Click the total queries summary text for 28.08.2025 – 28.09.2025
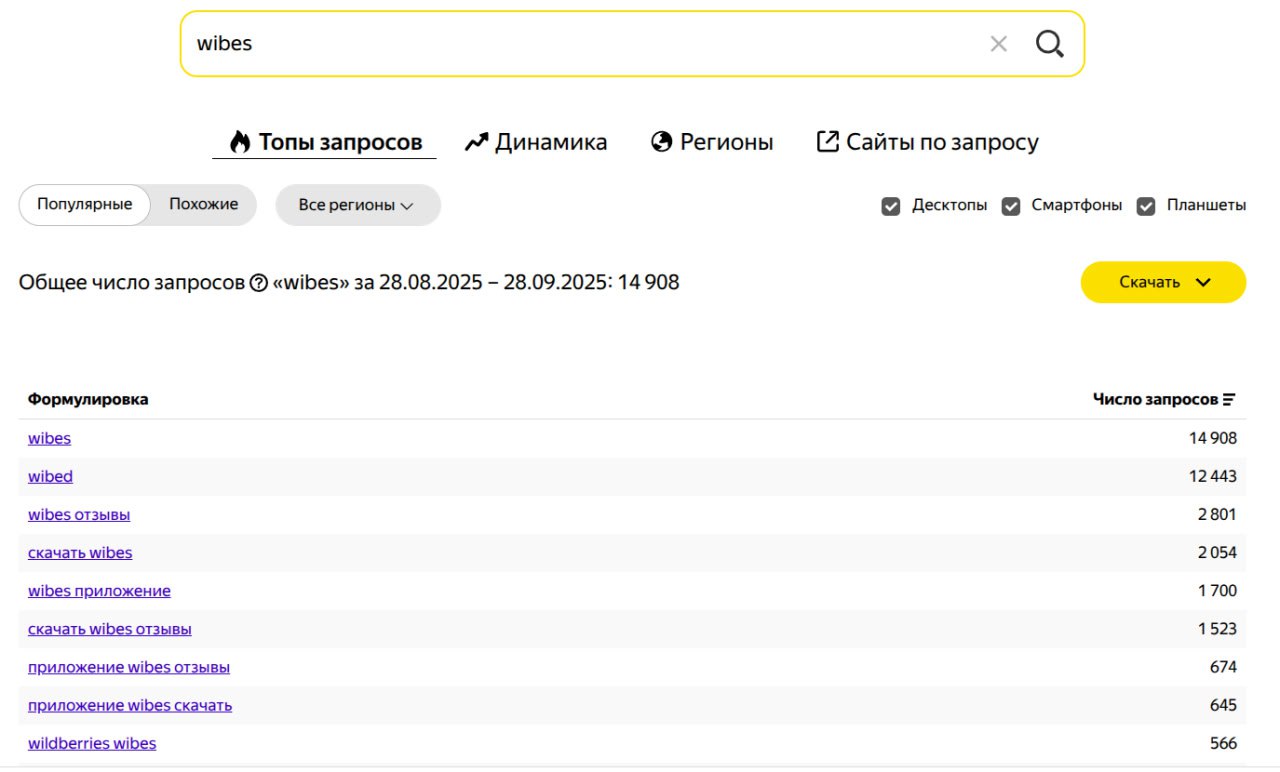This screenshot has height=772, width=1280. tap(349, 283)
